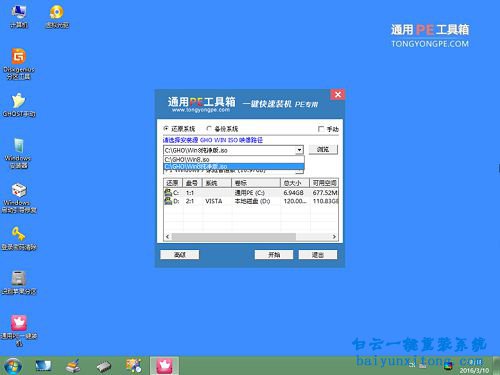
Task: Click the colorful tools icon in taskbar
Action: click(x=134, y=365)
